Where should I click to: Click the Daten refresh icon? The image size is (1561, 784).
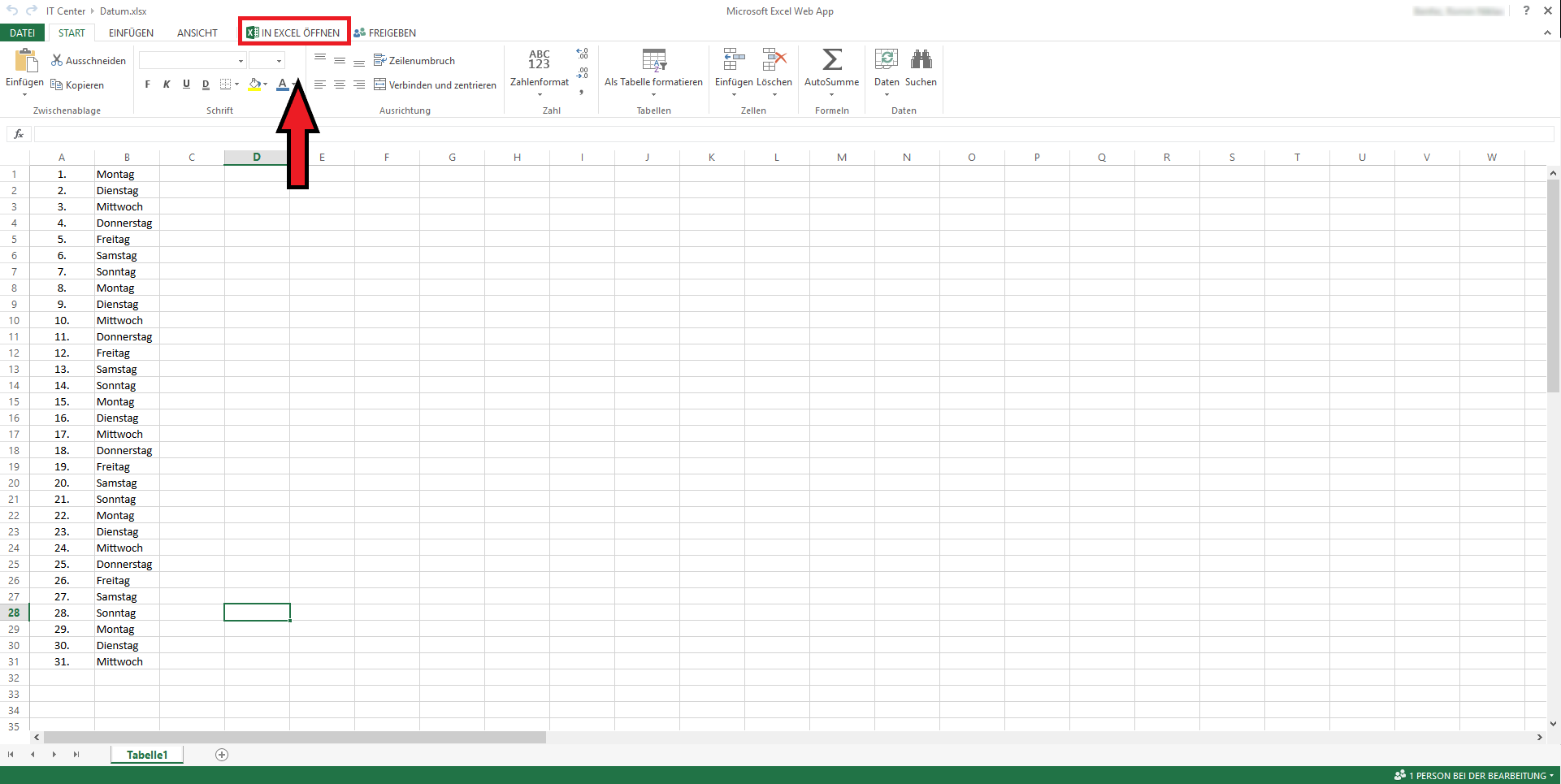886,58
